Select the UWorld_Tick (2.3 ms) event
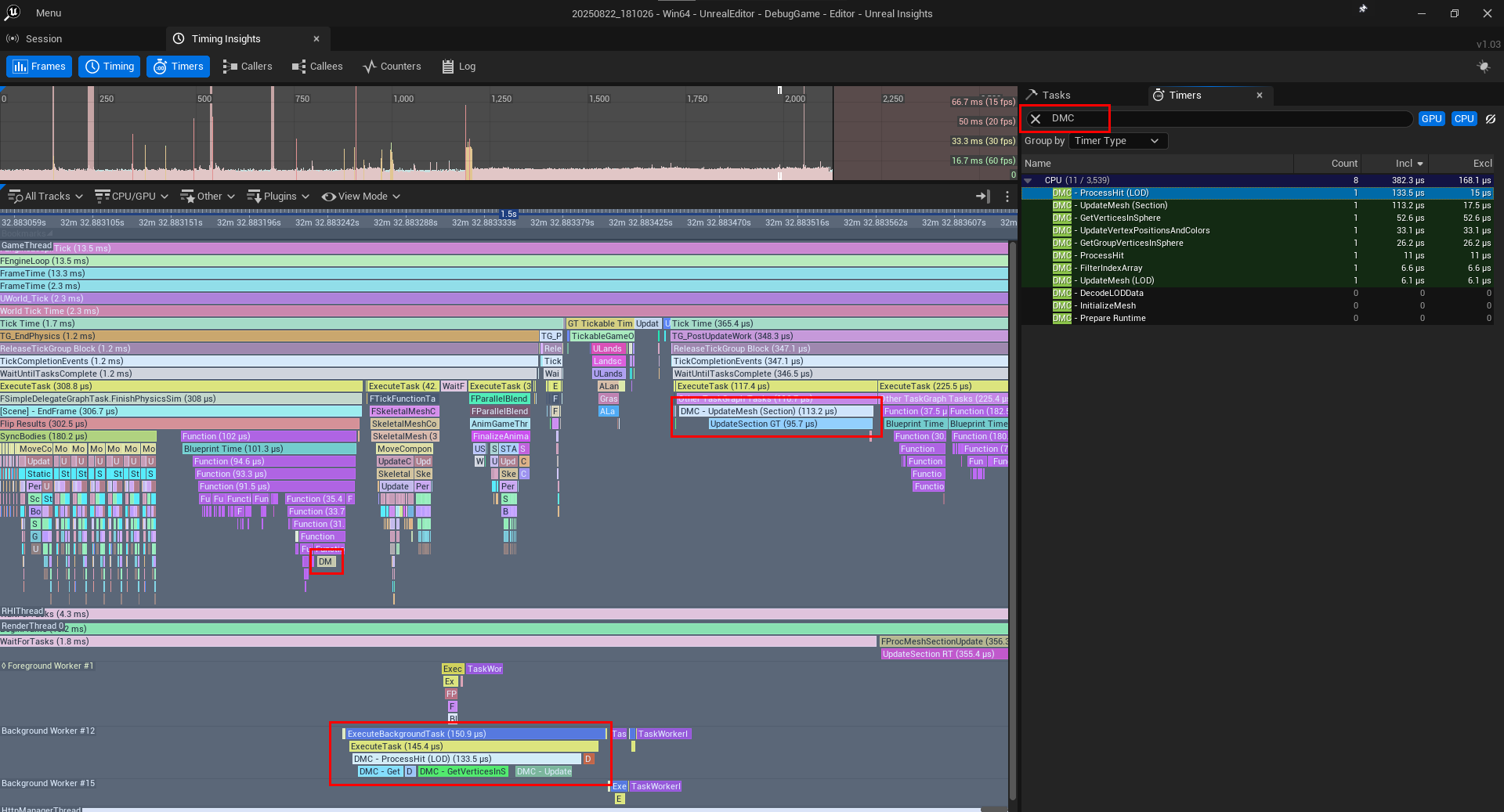1504x812 pixels. click(x=504, y=298)
